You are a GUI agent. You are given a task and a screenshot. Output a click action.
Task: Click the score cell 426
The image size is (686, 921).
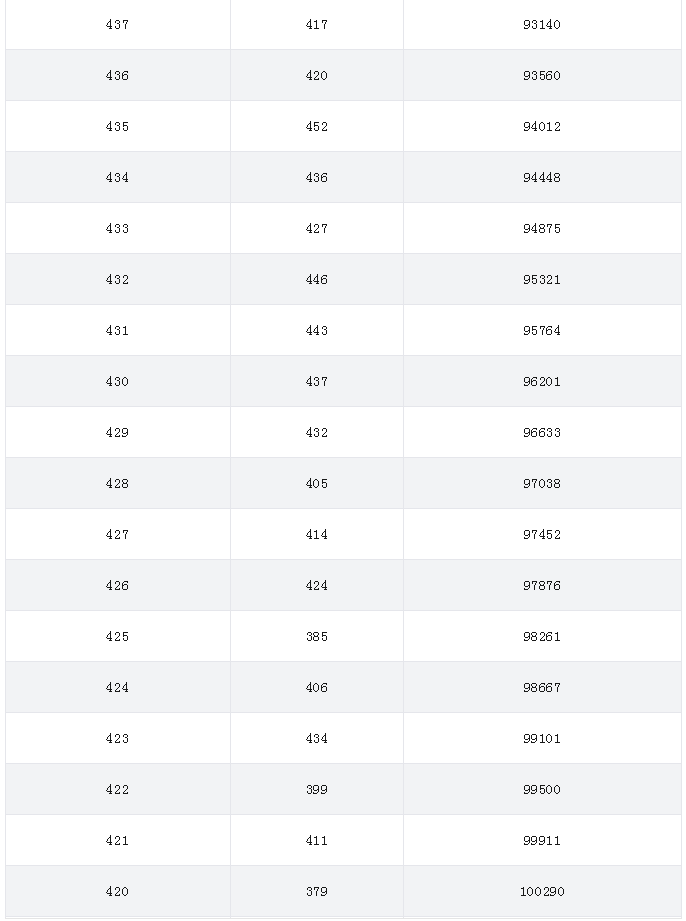tap(117, 586)
